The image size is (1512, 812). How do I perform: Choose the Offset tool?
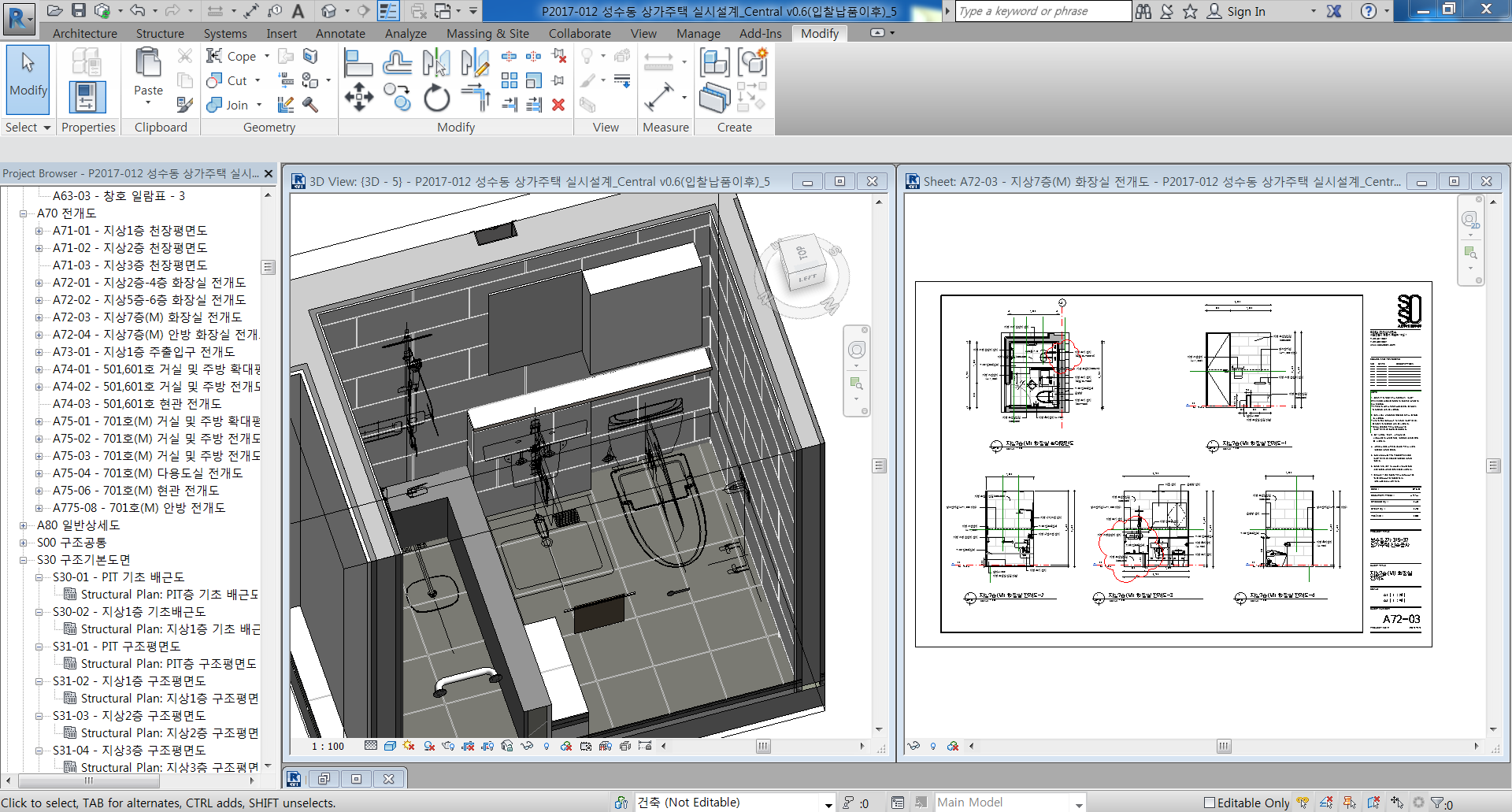(x=397, y=62)
